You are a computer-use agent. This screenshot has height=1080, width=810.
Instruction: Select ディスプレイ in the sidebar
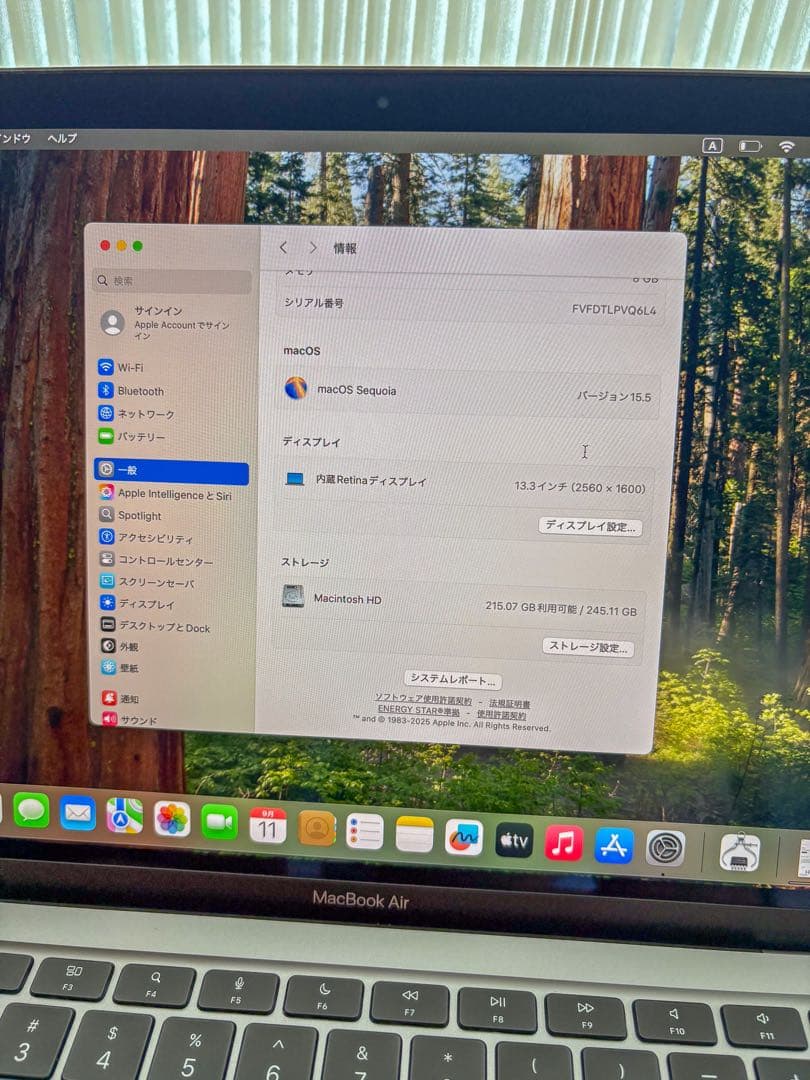tap(138, 603)
